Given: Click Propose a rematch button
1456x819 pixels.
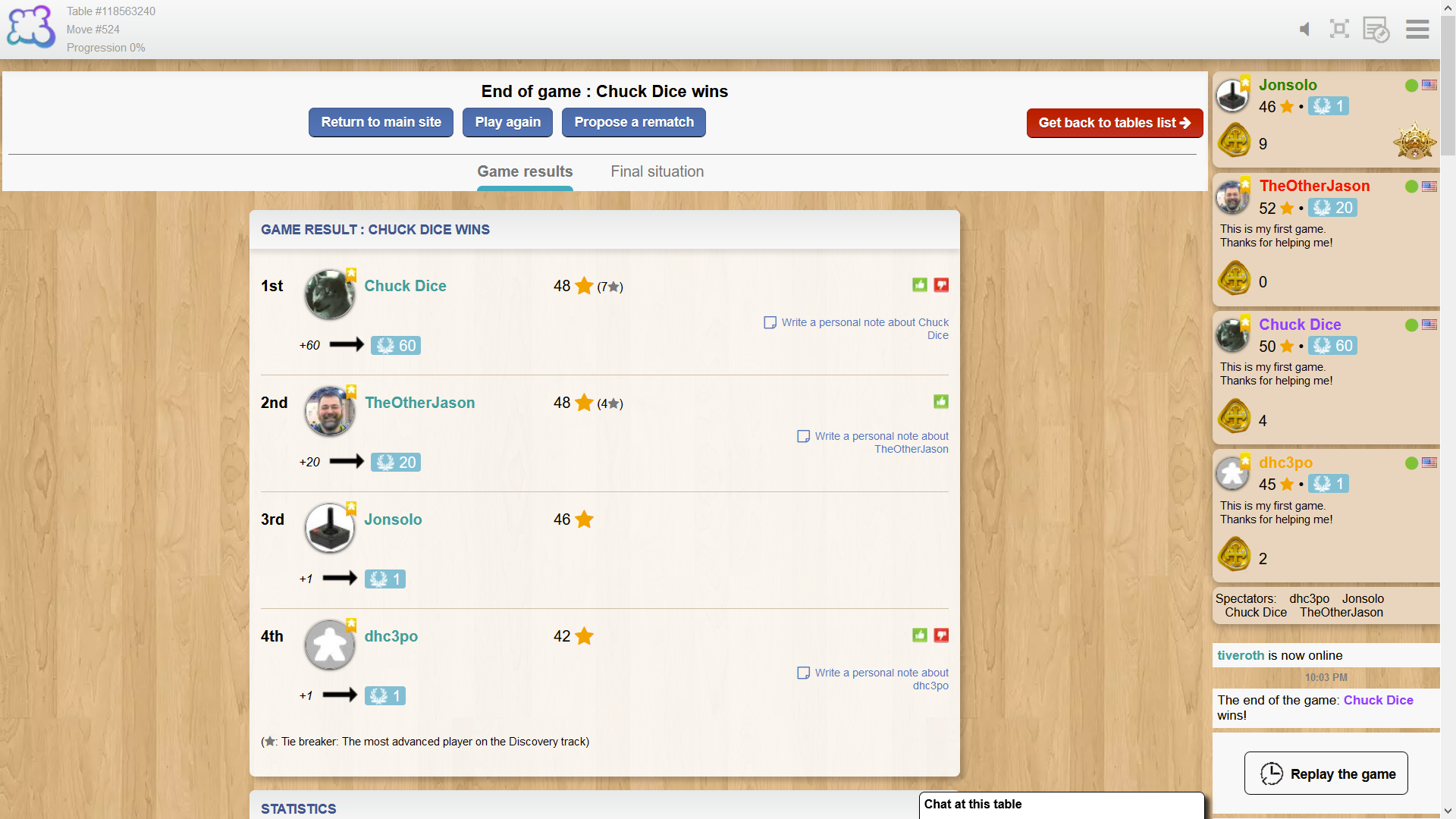Looking at the screenshot, I should pyautogui.click(x=633, y=122).
